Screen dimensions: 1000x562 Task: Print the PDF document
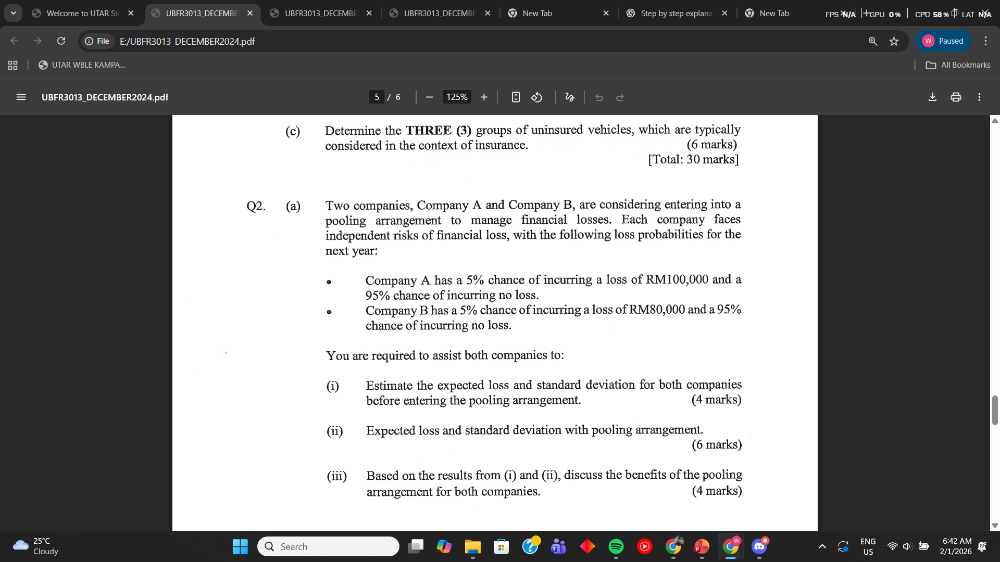click(955, 97)
